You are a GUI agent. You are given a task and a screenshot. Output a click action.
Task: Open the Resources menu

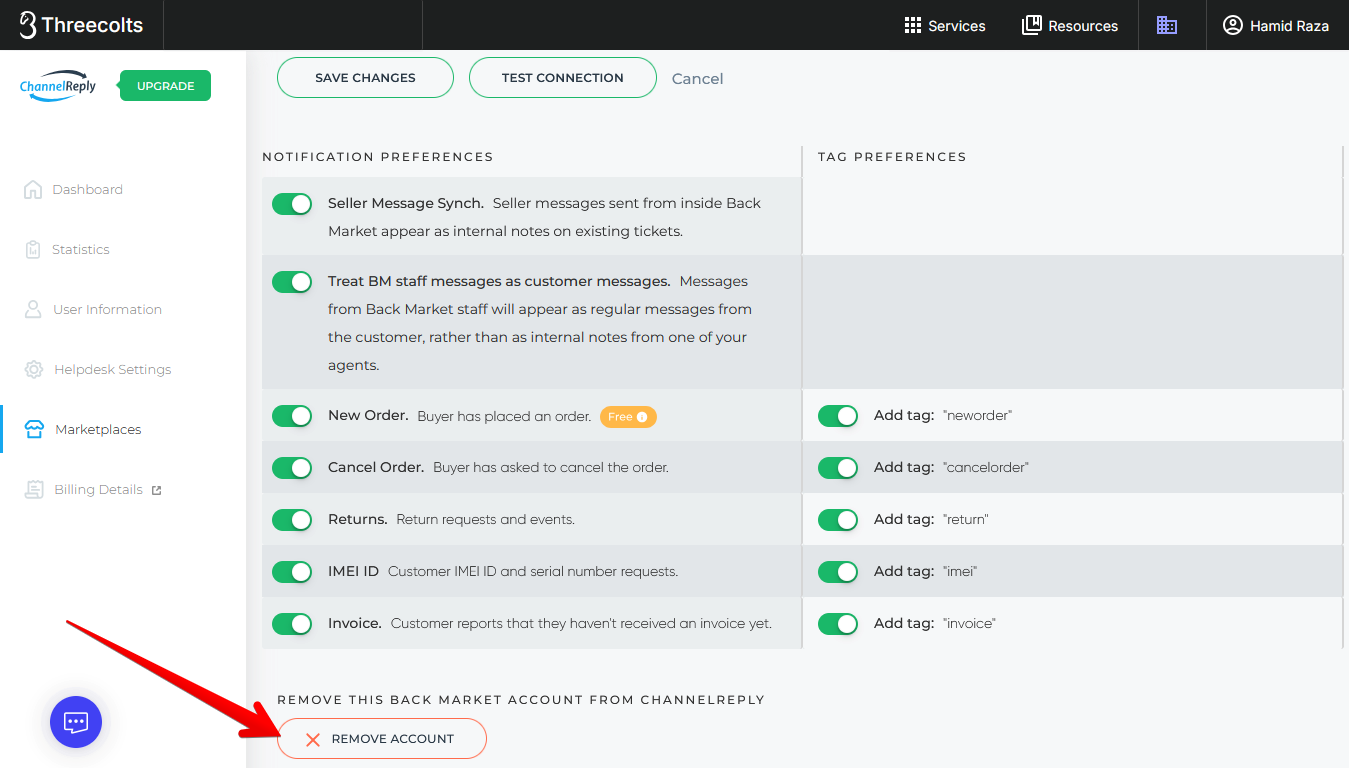[x=1070, y=26]
